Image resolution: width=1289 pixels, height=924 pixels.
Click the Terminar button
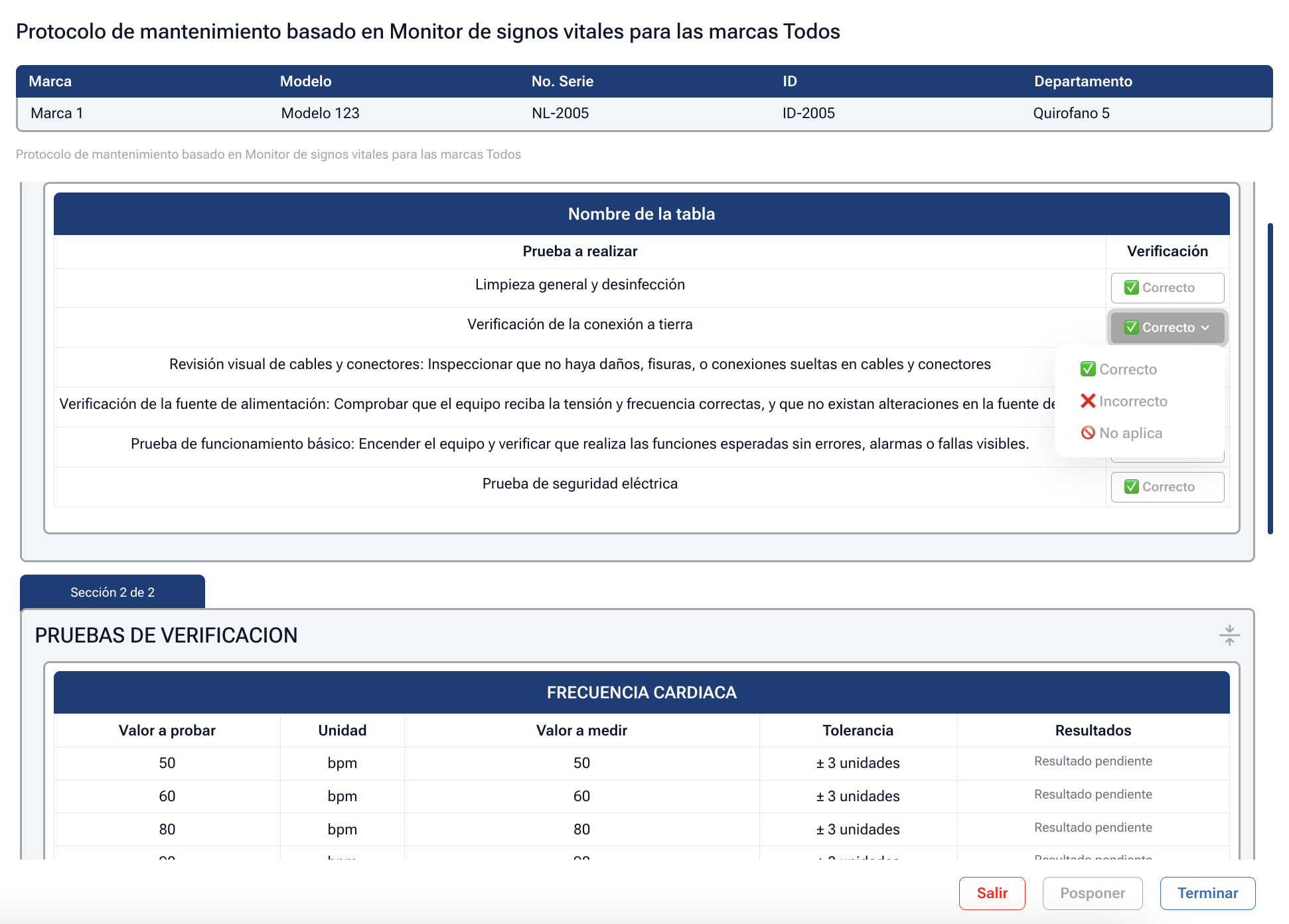1207,893
